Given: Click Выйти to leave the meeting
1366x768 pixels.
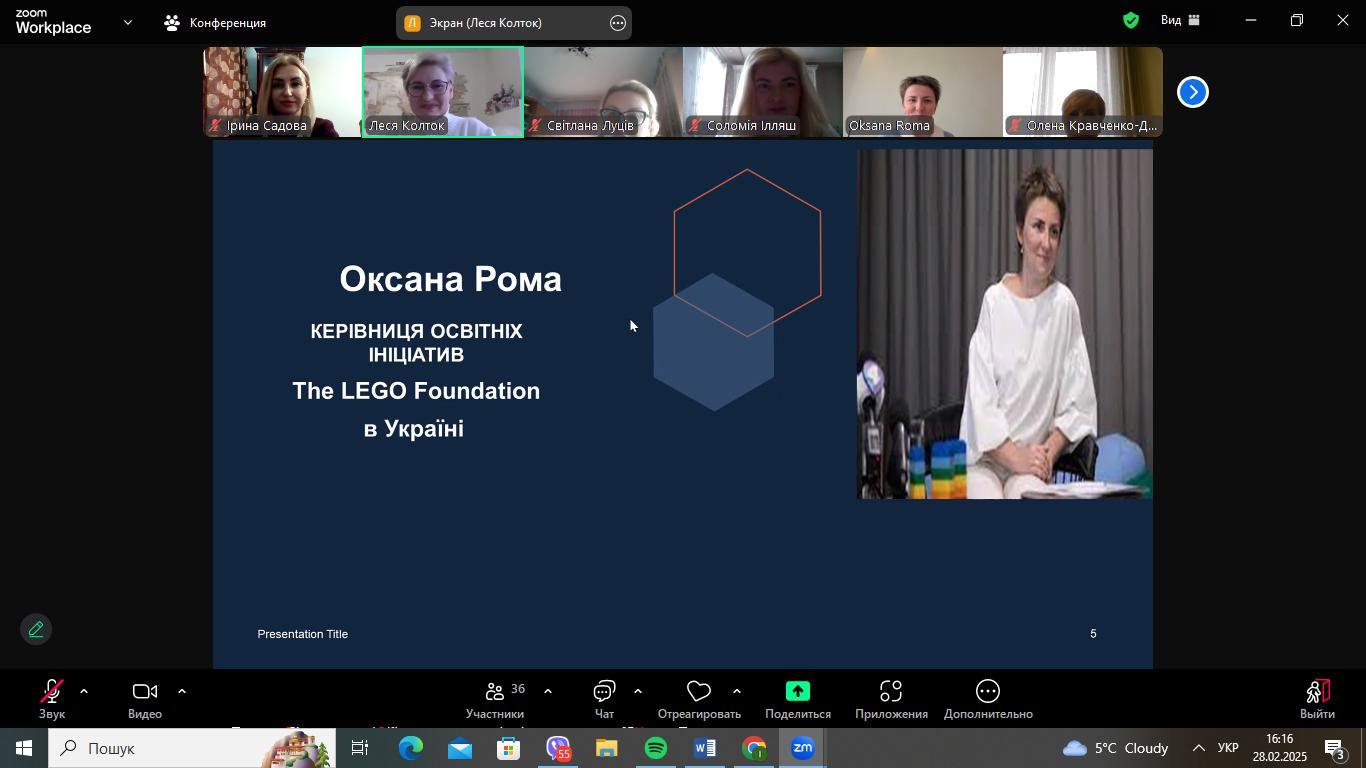Looking at the screenshot, I should 1317,699.
